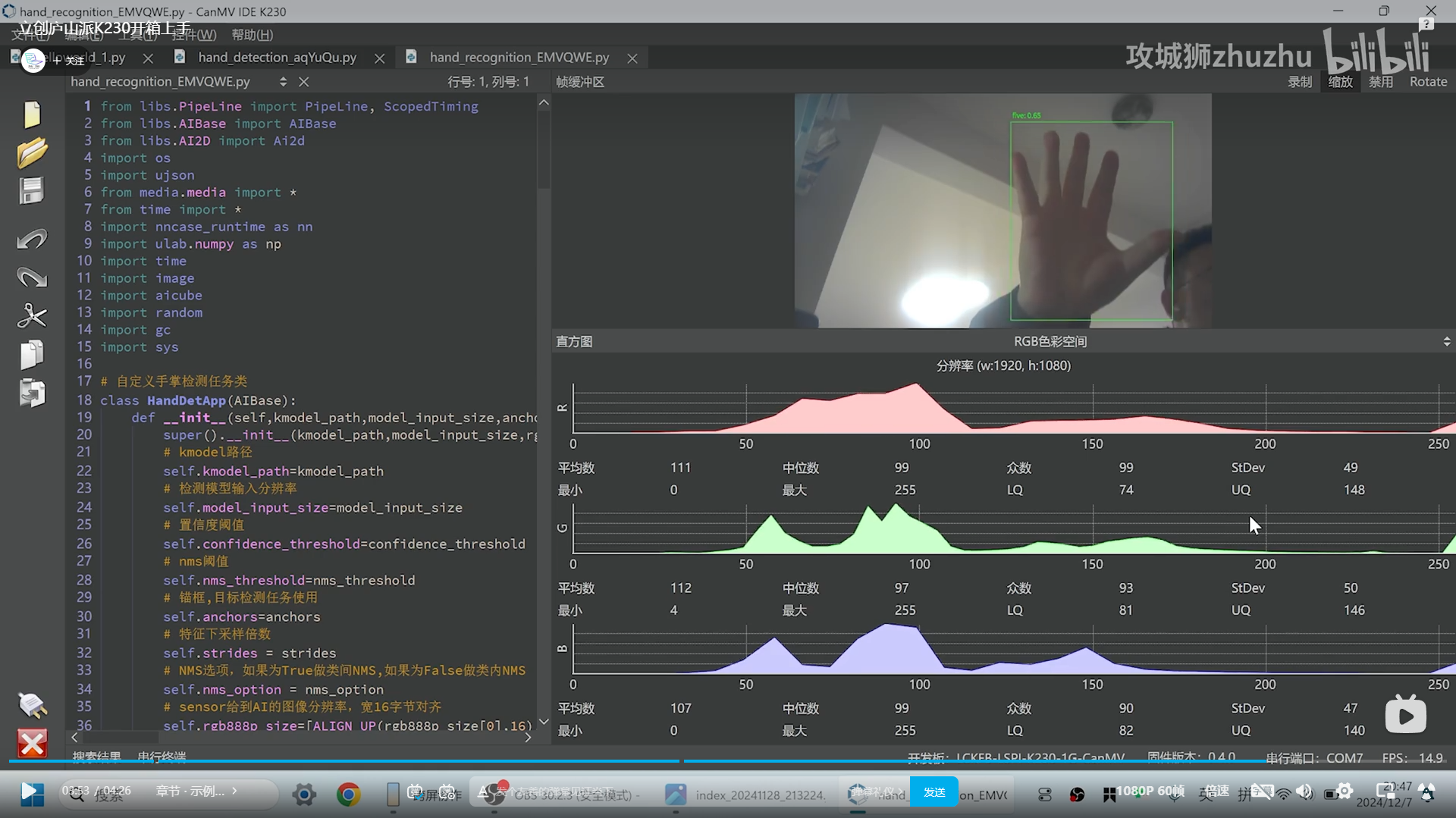Click code line 'import aicube'
This screenshot has width=1456, height=818.
[151, 296]
